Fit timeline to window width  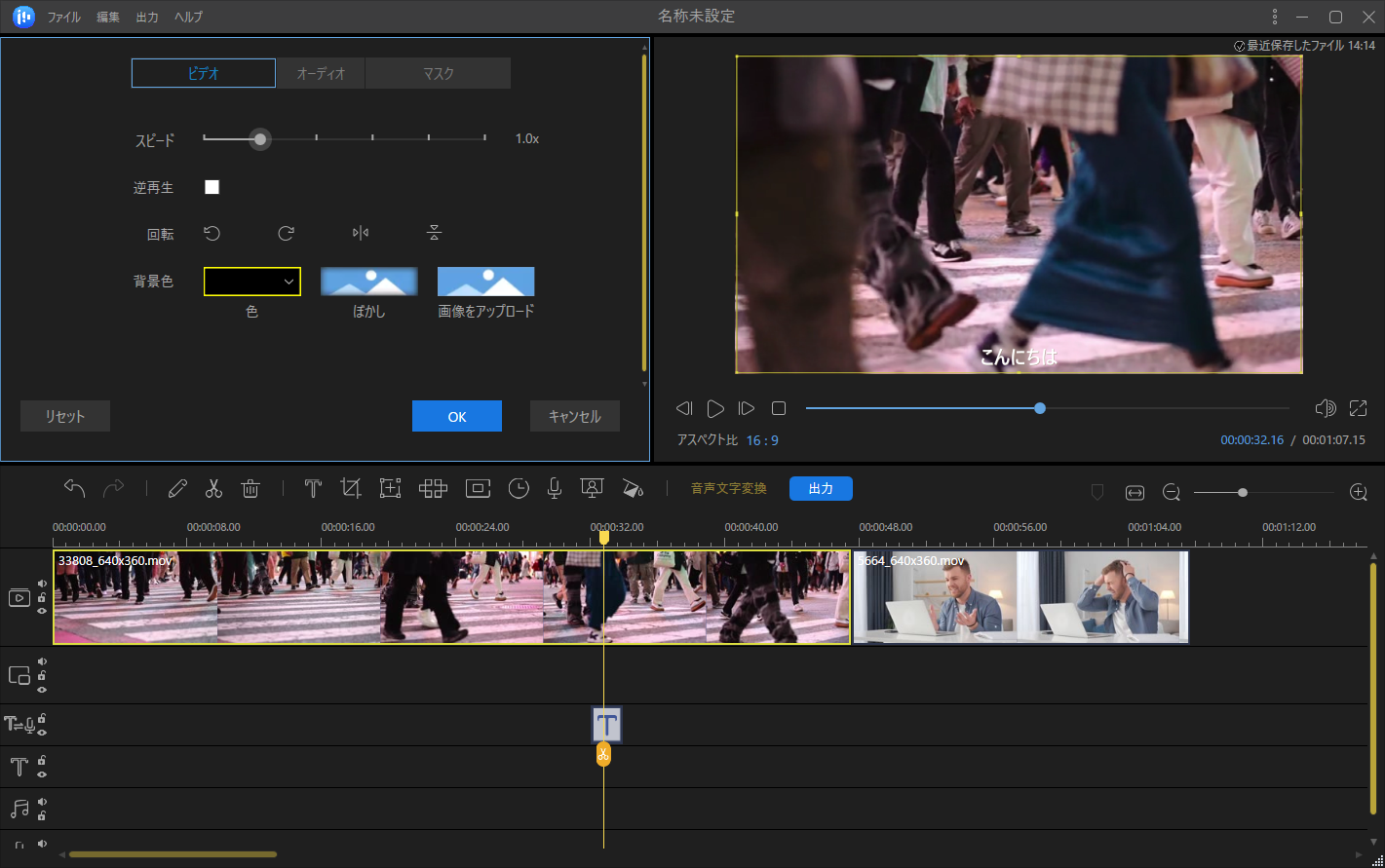(1135, 492)
